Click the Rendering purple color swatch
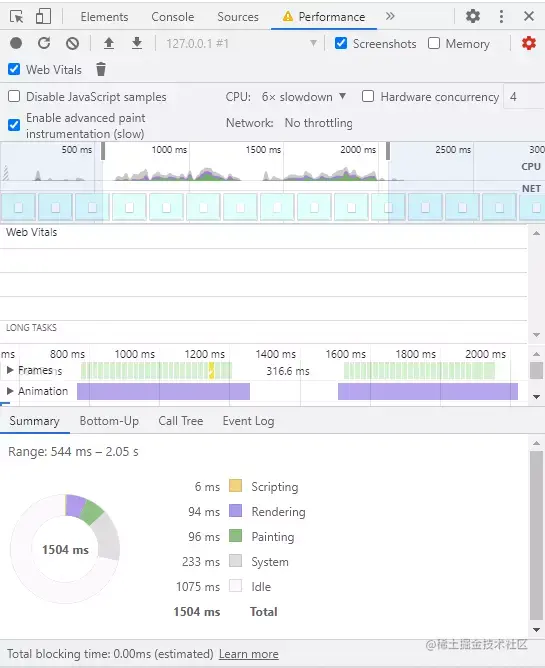The height and width of the screenshot is (668, 545). 235,511
